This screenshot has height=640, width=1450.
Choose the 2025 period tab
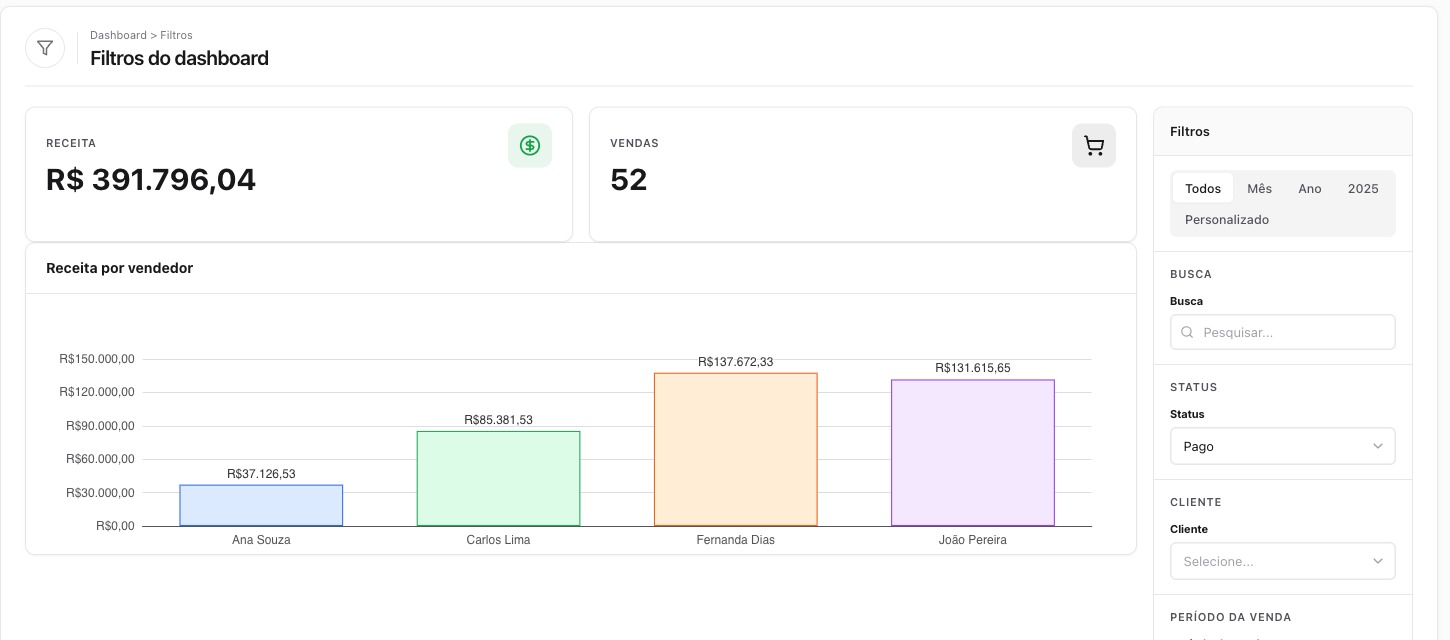[1363, 189]
